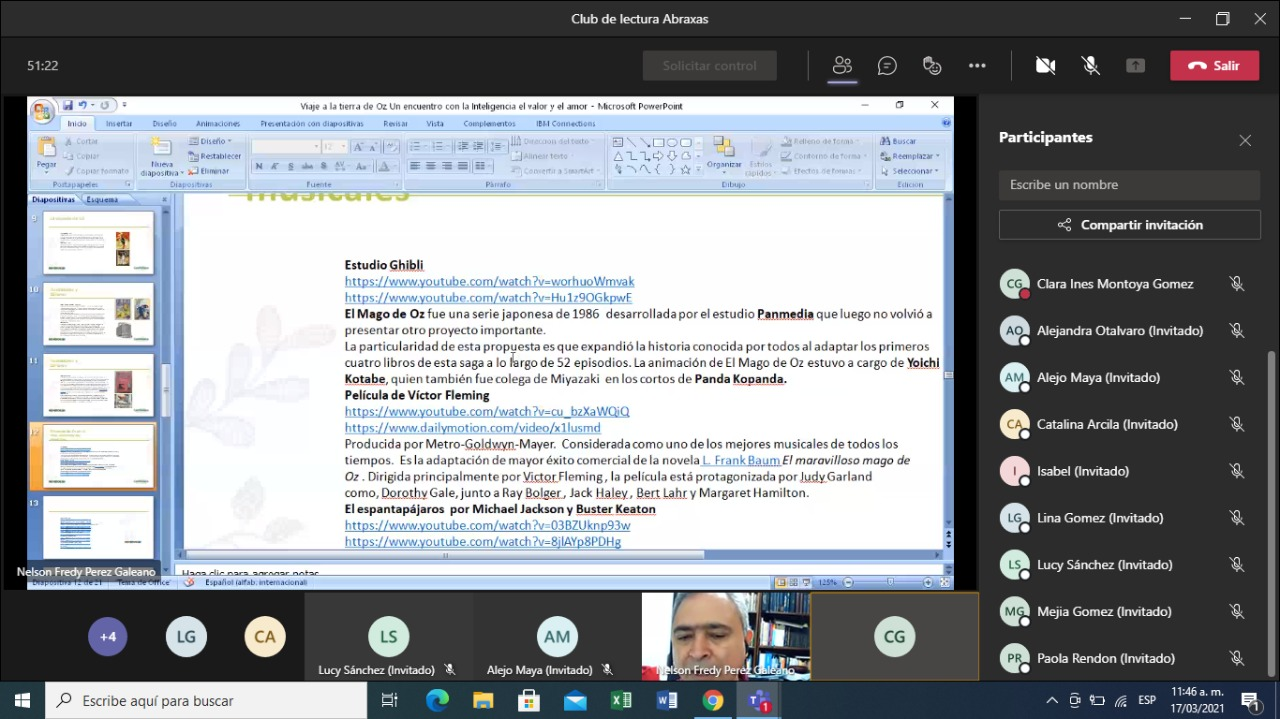Open the Insertar ribbon tab
The height and width of the screenshot is (719, 1280).
coord(119,124)
